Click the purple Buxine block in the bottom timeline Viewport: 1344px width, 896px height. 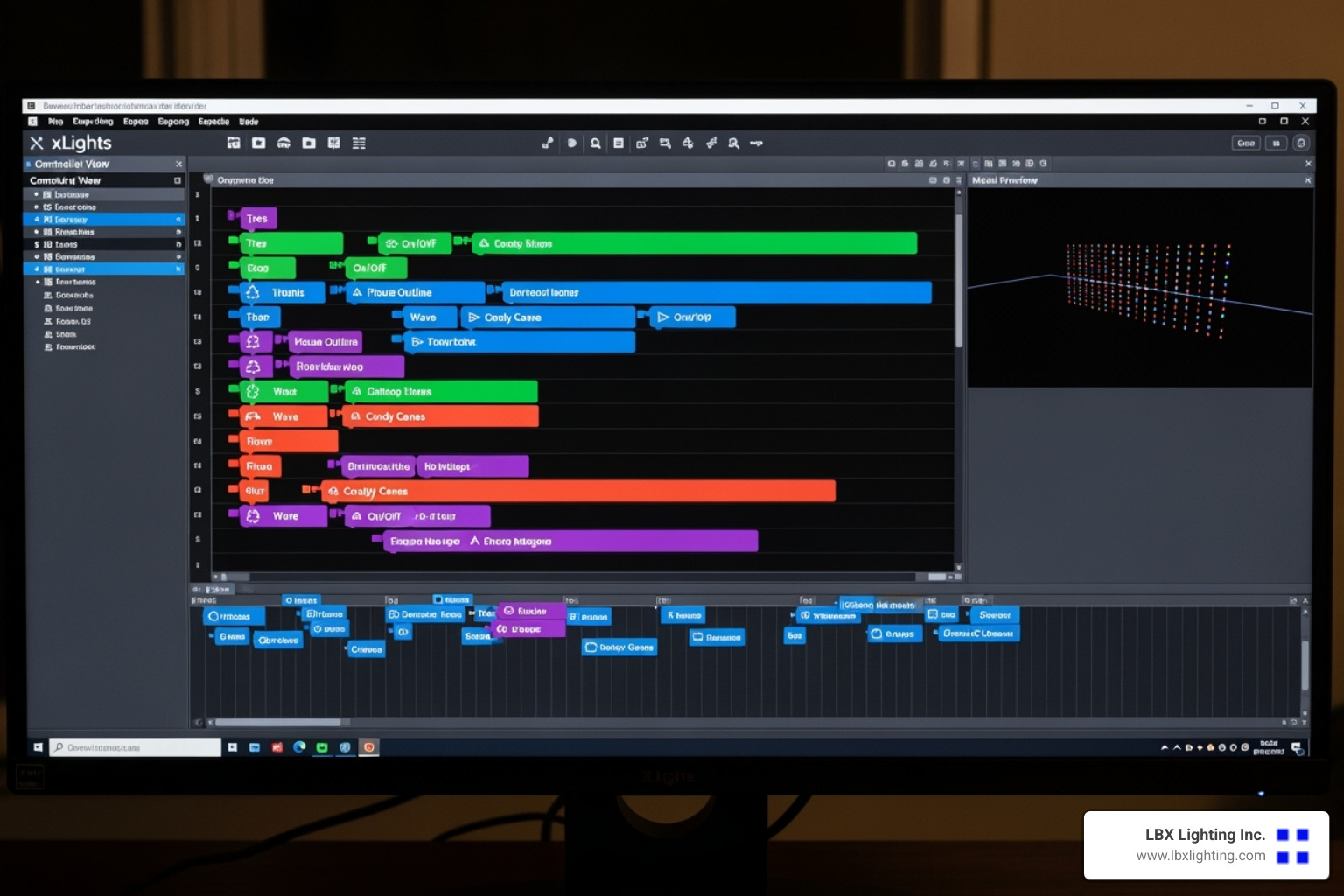coord(532,611)
